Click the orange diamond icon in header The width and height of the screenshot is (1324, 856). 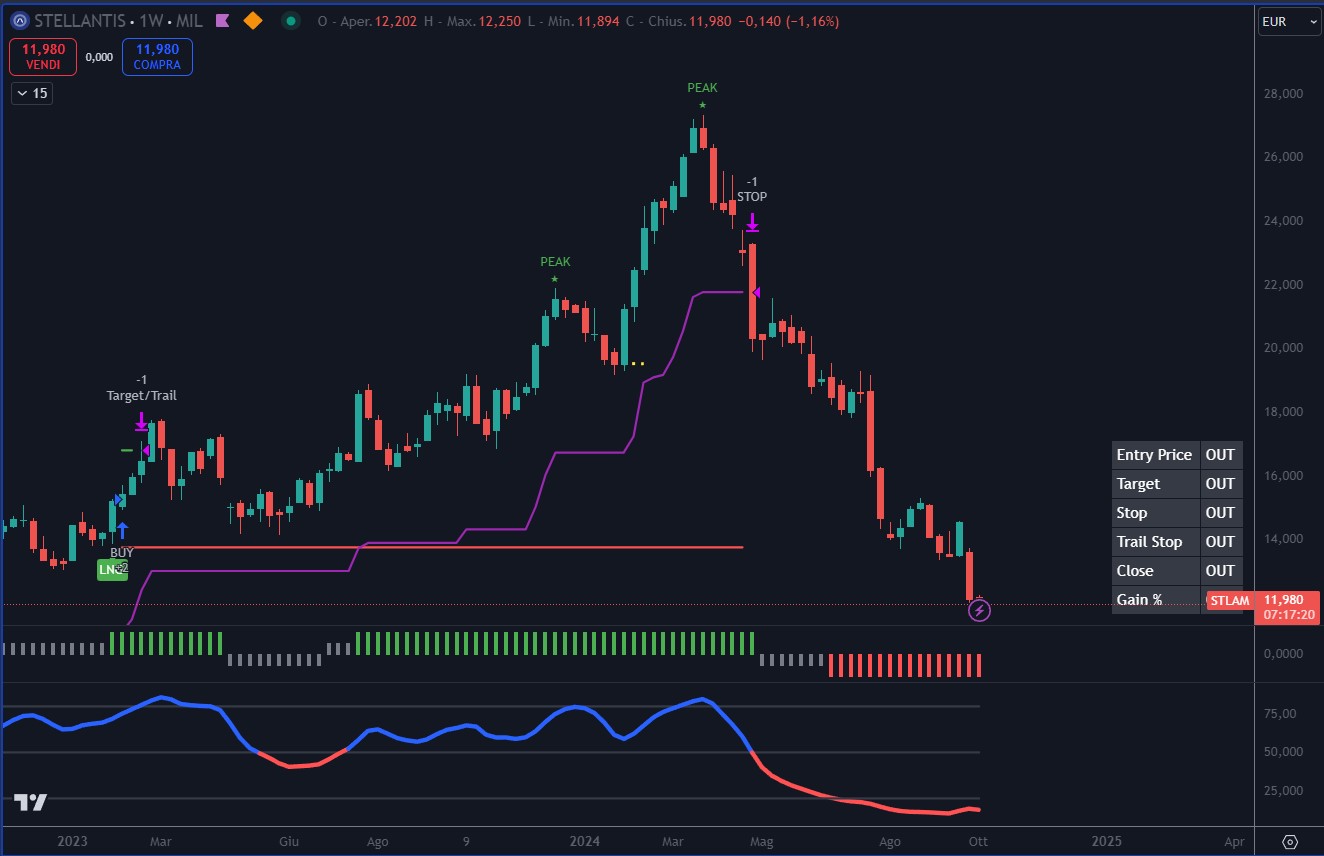(253, 21)
